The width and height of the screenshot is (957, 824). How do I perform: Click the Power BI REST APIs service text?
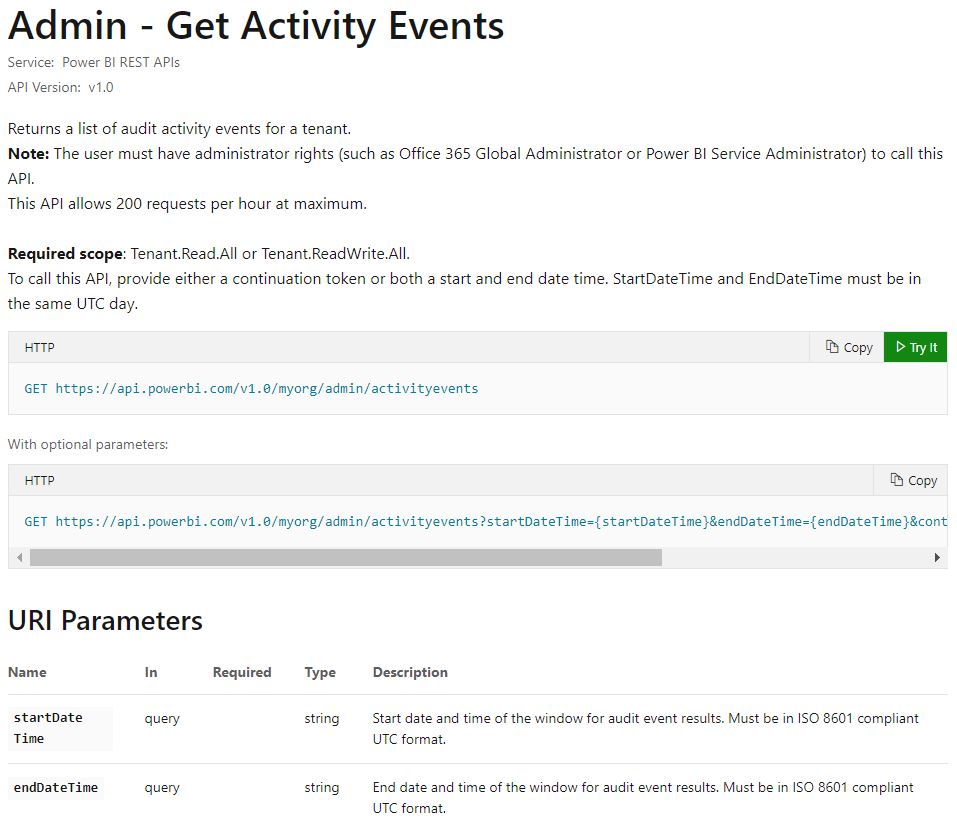[121, 62]
